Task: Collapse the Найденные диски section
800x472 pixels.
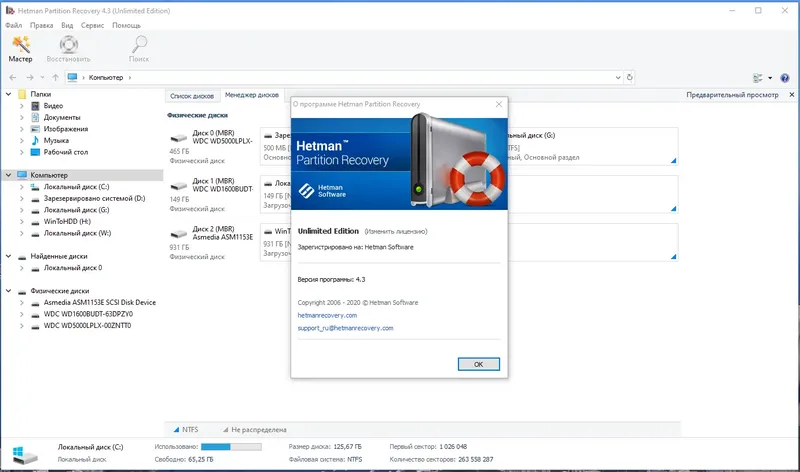Action: (9, 256)
